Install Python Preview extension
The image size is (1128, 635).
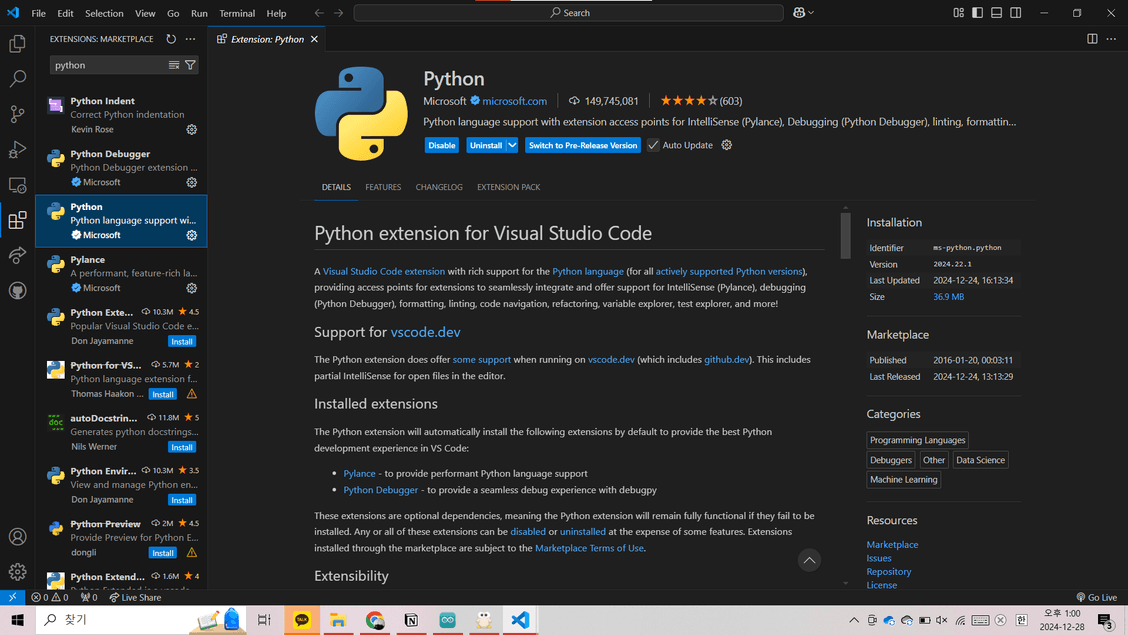[x=163, y=553]
